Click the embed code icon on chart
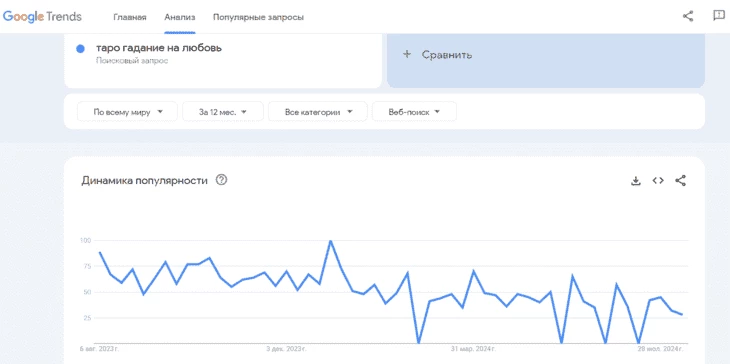Image resolution: width=730 pixels, height=364 pixels. (x=658, y=181)
